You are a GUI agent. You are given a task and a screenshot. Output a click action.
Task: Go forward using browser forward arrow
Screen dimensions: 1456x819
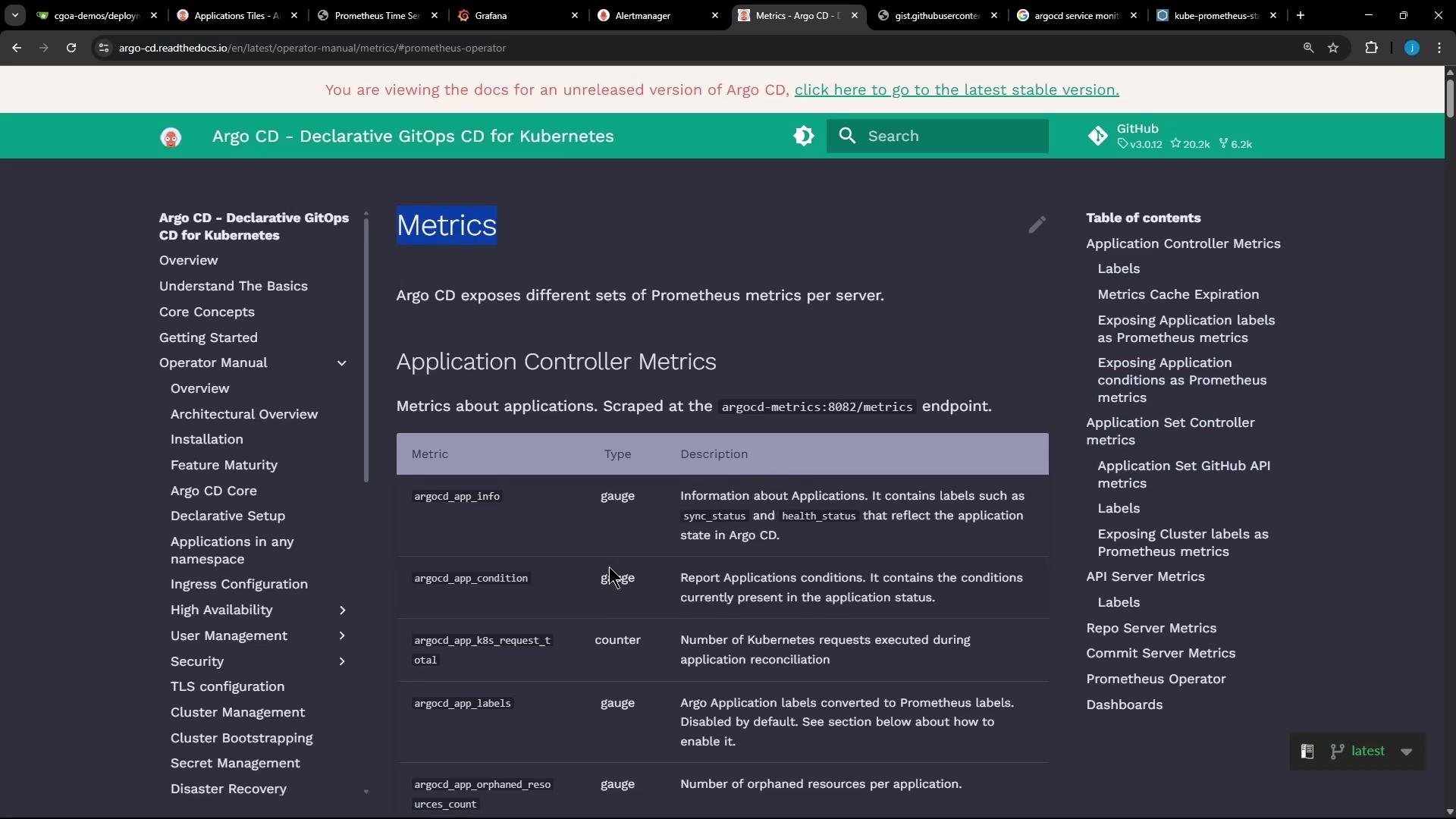click(x=44, y=48)
